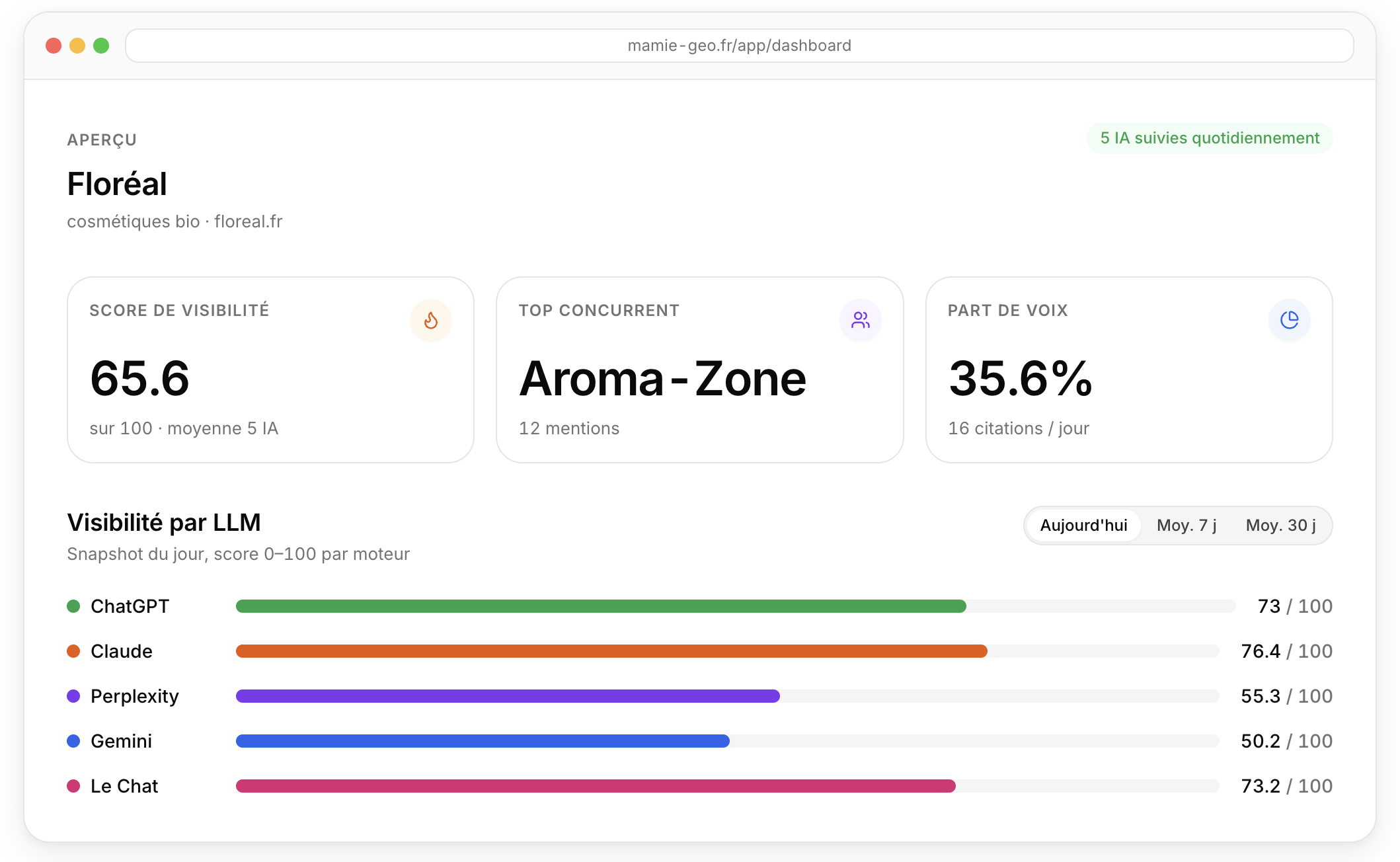This screenshot has width=1400, height=862.
Task: Click the orange Claude legend dot
Action: pos(73,651)
